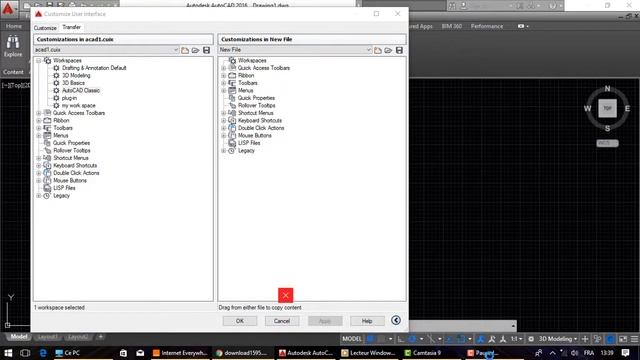Select Double Click Actions in New File tree
The width and height of the screenshot is (640, 360).
261,128
